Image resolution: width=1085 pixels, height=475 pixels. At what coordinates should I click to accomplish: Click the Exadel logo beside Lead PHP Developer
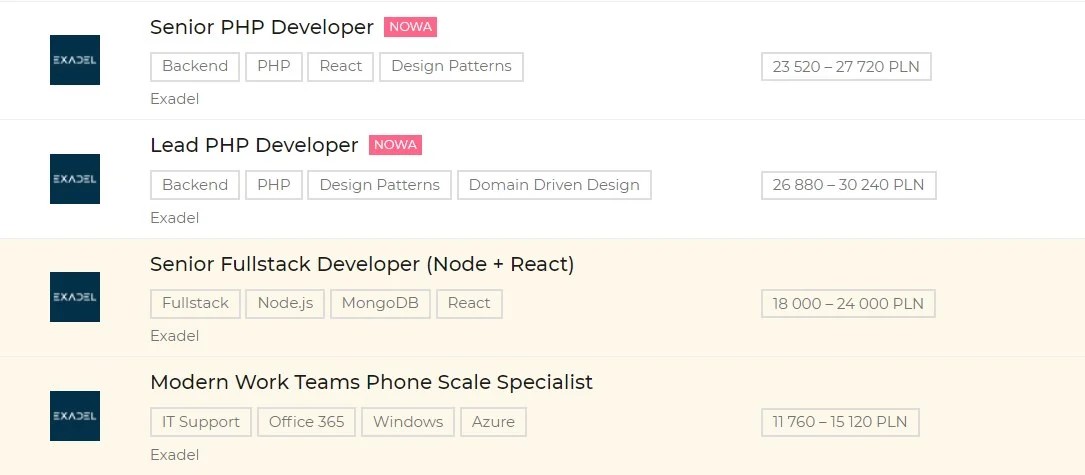point(75,179)
